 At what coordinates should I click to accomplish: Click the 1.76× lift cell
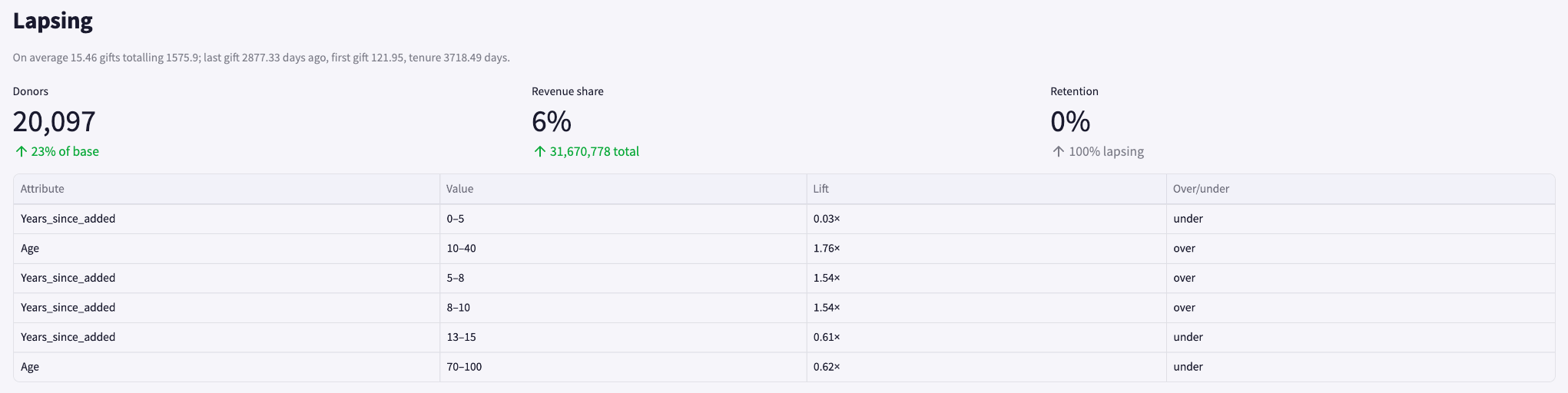(x=986, y=249)
